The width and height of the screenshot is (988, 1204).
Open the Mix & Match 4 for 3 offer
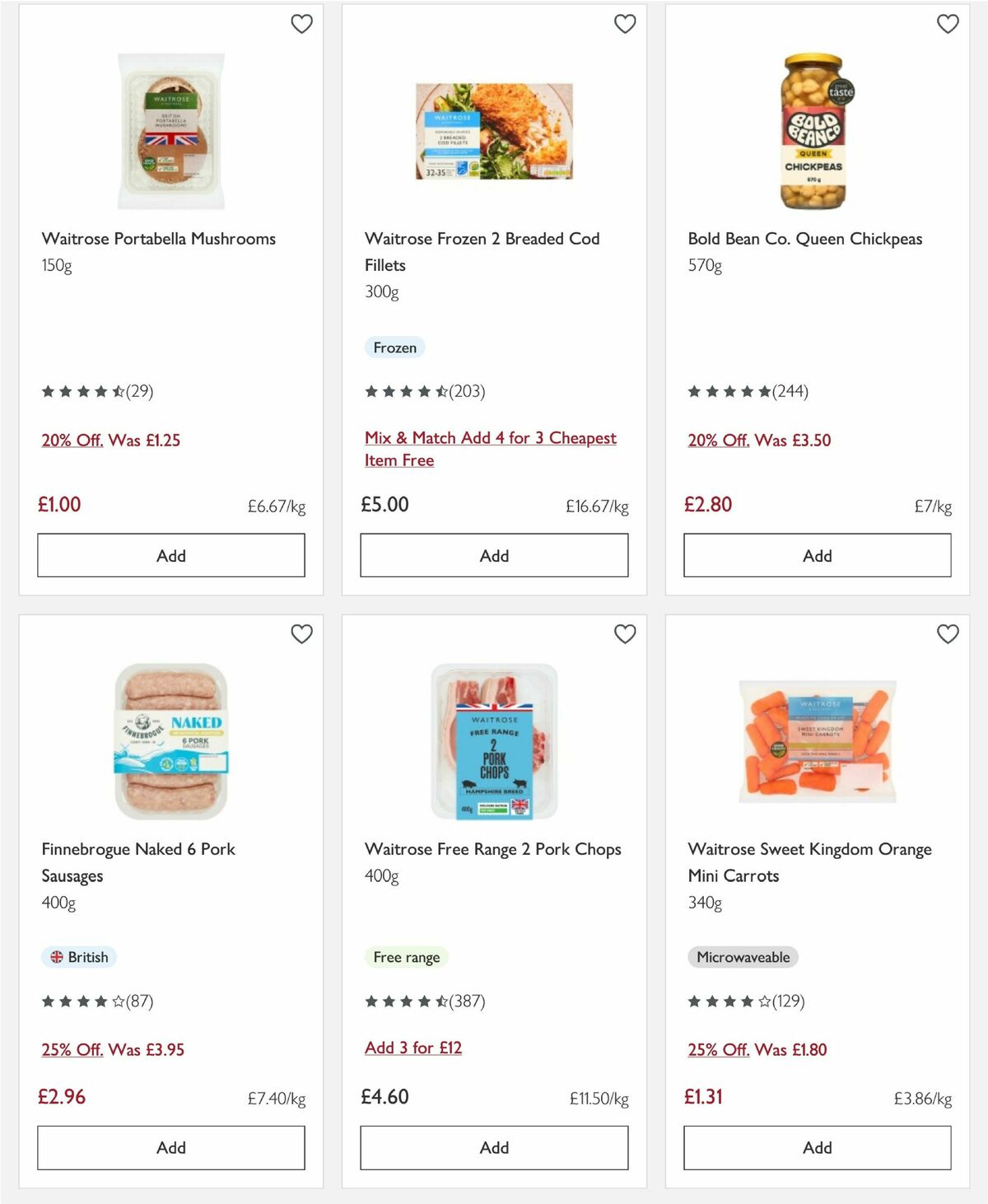tap(491, 449)
